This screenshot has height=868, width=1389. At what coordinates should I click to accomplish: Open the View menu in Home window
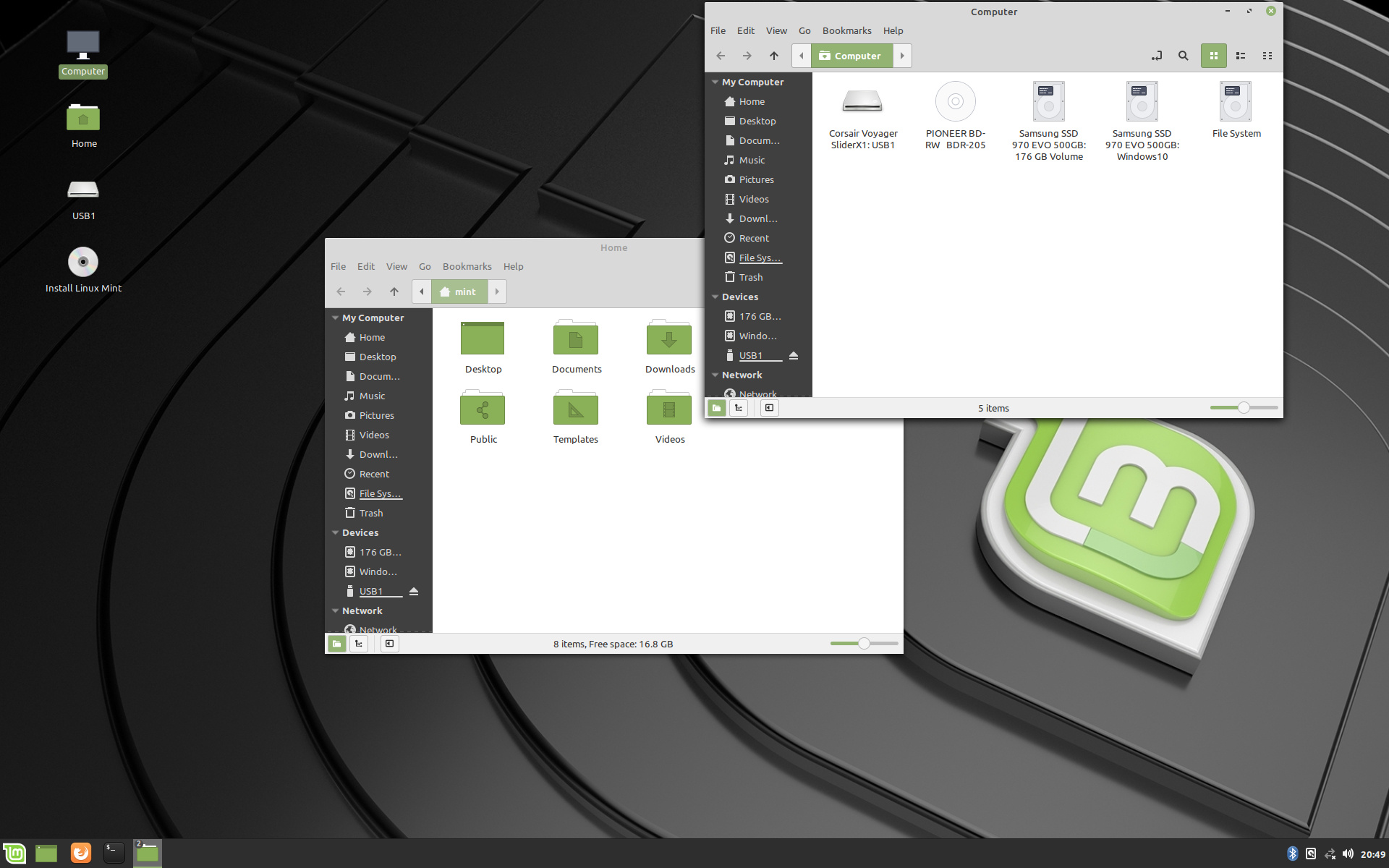(x=396, y=266)
